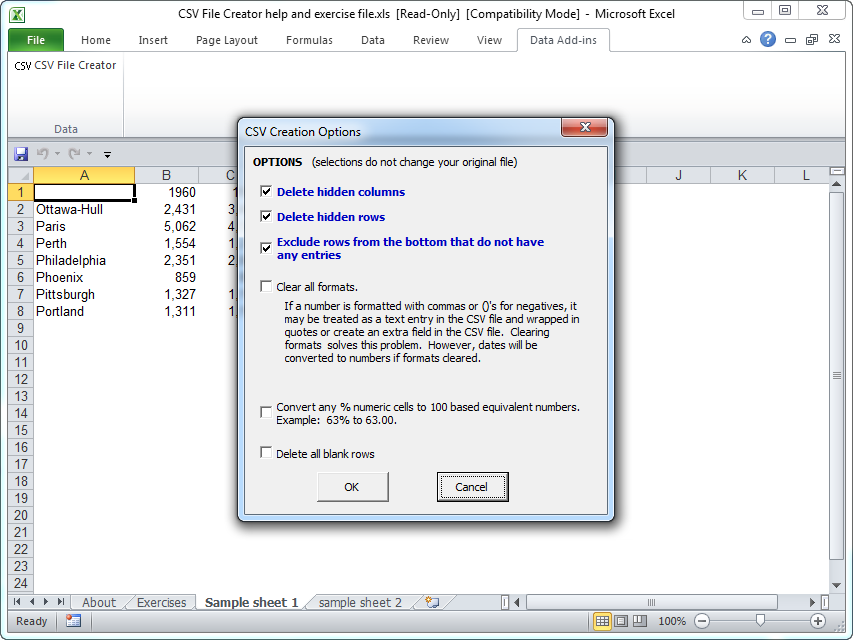This screenshot has width=853, height=640.
Task: Open the Formulas ribbon tab
Action: click(x=309, y=40)
